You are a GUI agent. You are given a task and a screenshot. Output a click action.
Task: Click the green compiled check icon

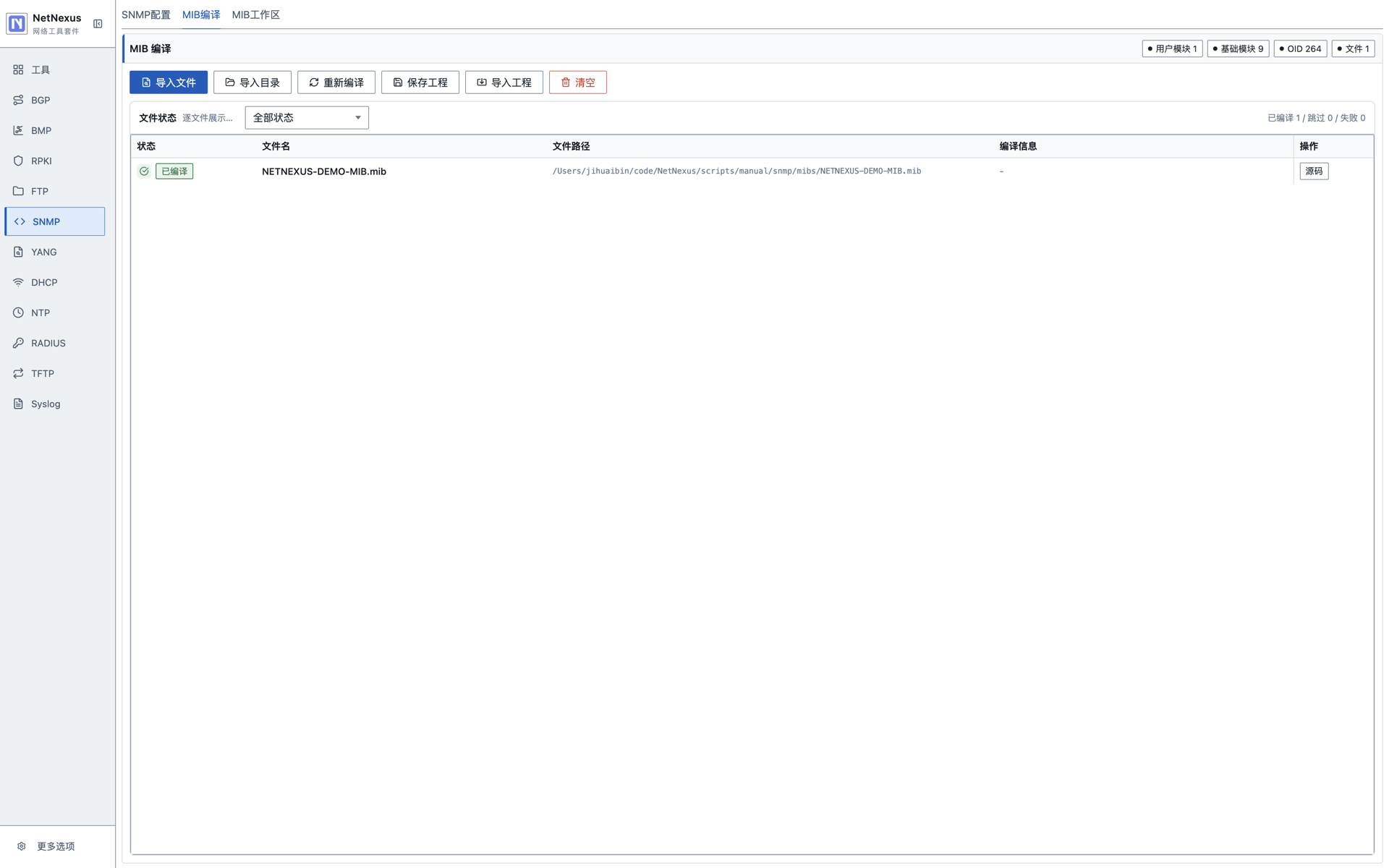144,171
